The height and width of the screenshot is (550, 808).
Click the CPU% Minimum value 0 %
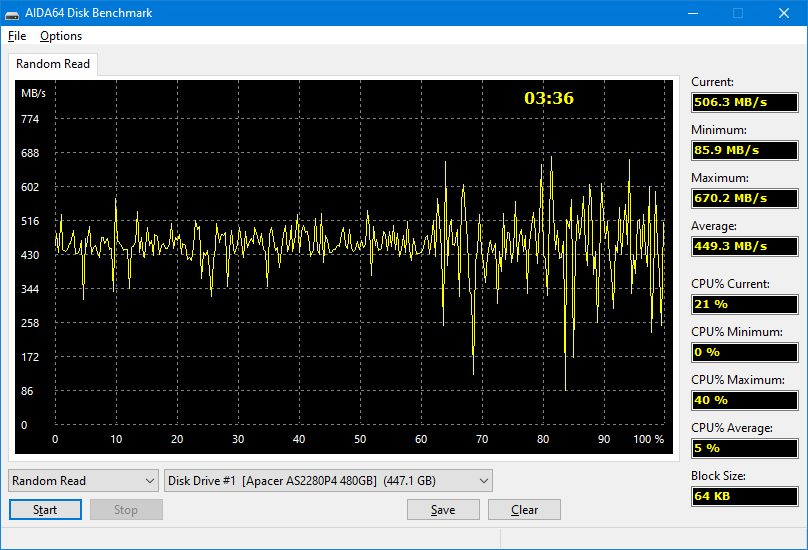click(745, 352)
